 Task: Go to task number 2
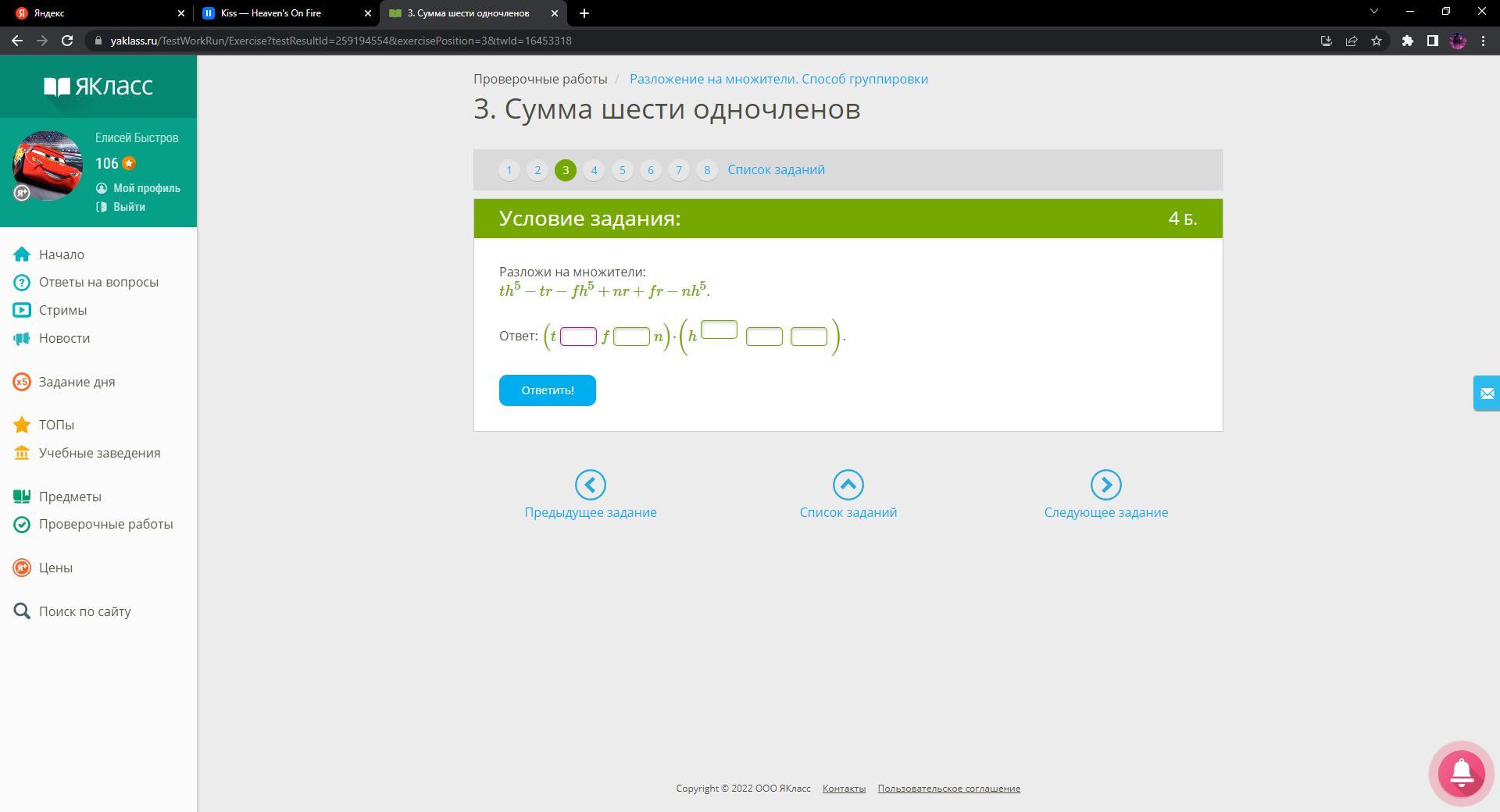[537, 170]
